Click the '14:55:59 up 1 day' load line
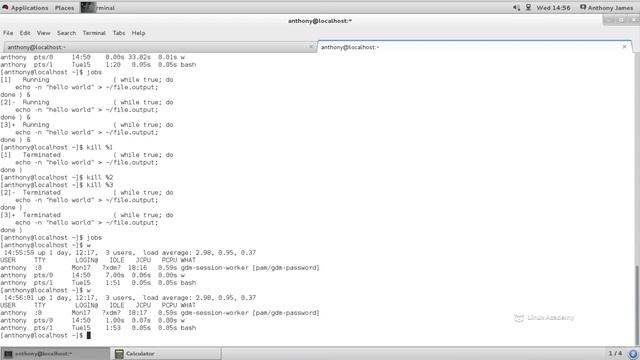The width and height of the screenshot is (640, 360). [x=130, y=253]
